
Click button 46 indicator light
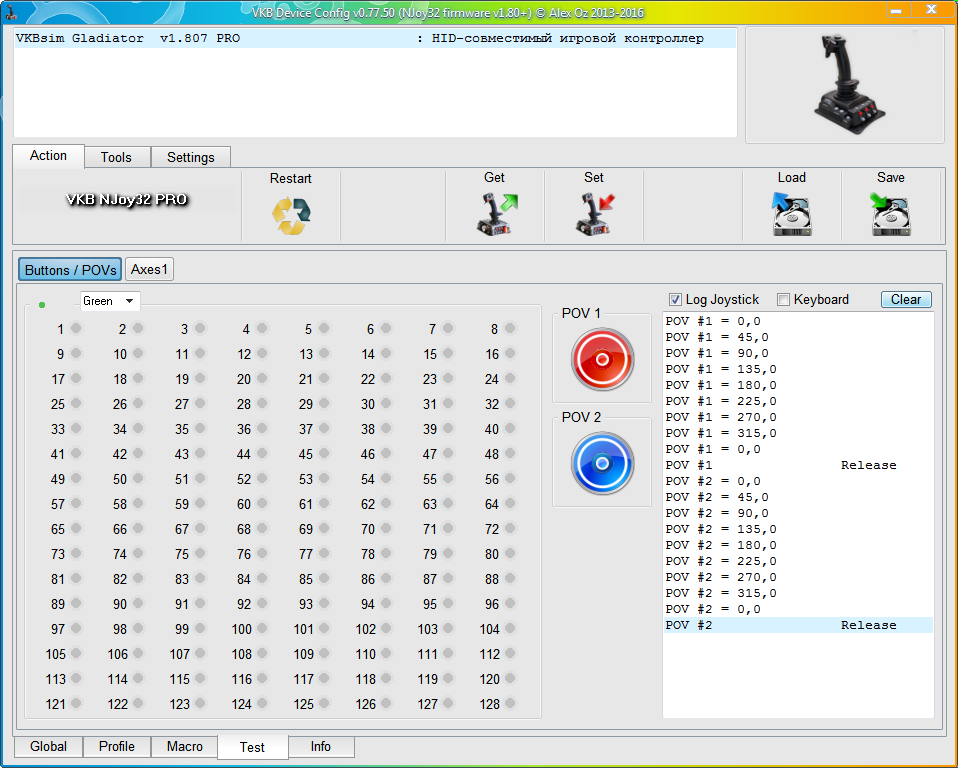tap(386, 453)
